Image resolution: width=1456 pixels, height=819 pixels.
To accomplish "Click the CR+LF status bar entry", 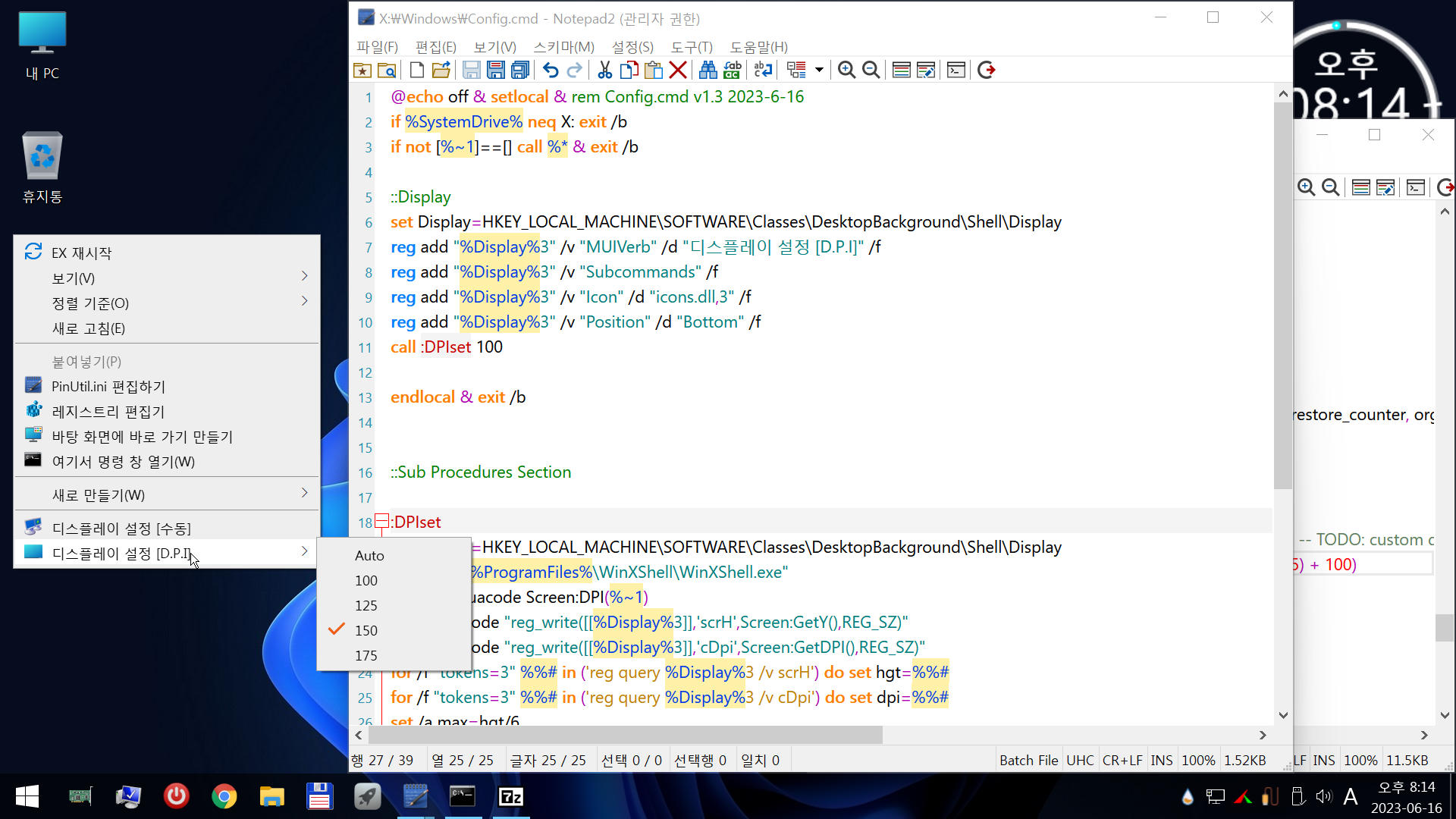I will click(1122, 760).
